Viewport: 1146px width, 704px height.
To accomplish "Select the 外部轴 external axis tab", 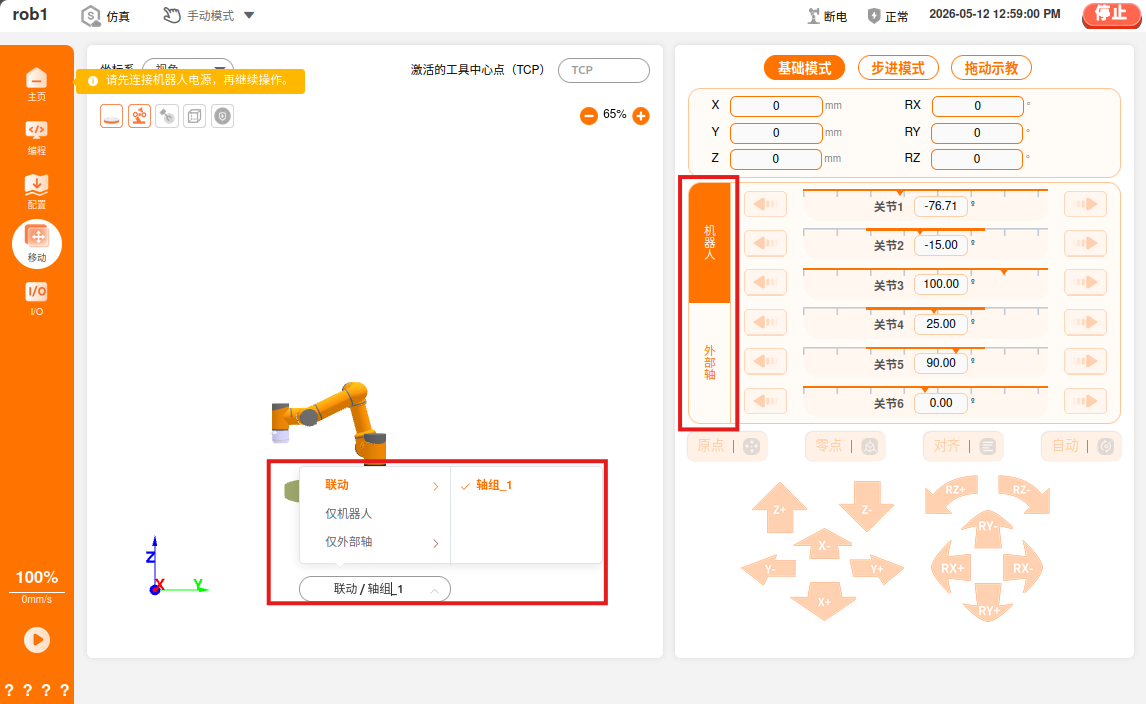I will click(710, 363).
